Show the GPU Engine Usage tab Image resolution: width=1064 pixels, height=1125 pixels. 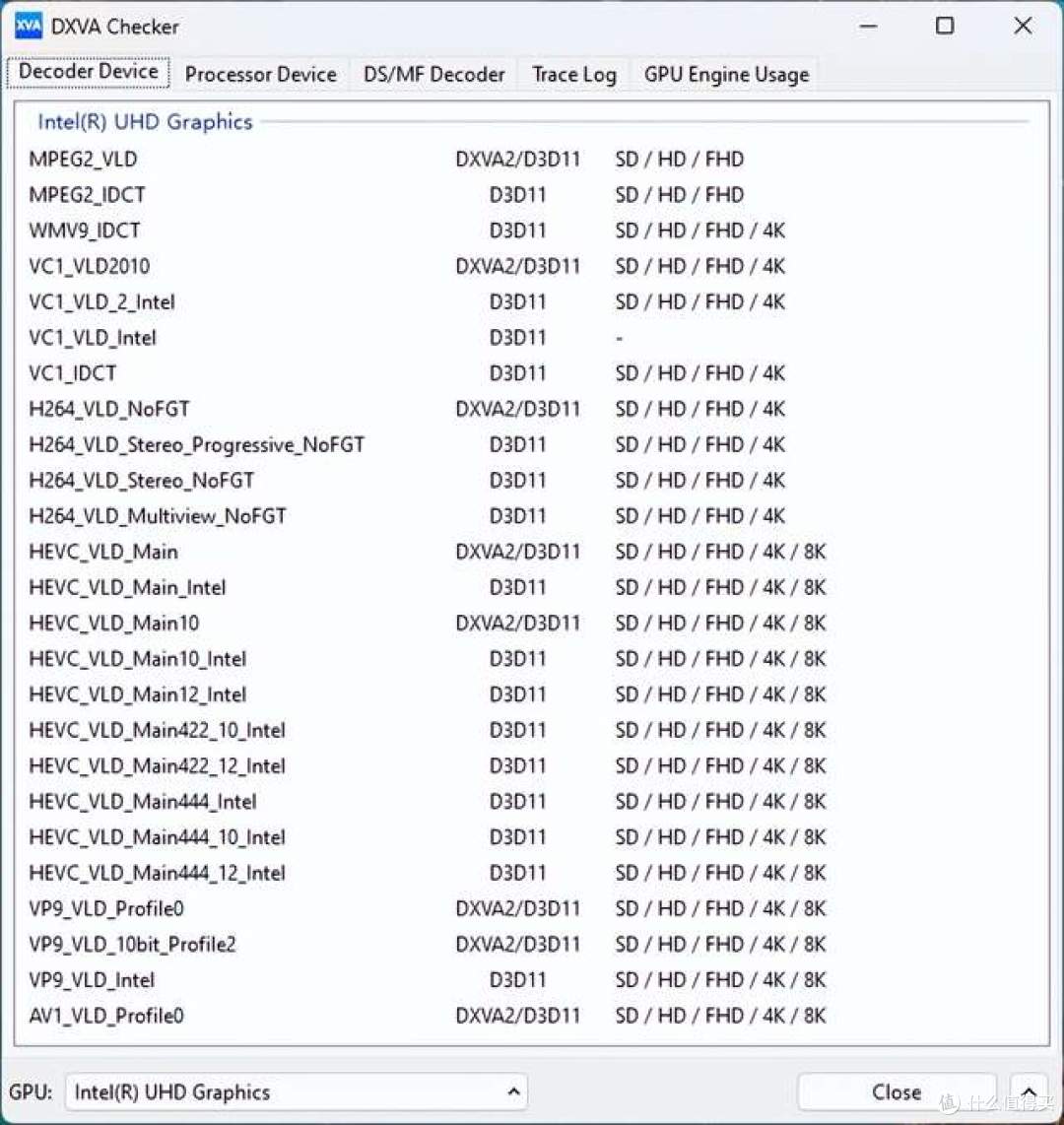pyautogui.click(x=726, y=75)
